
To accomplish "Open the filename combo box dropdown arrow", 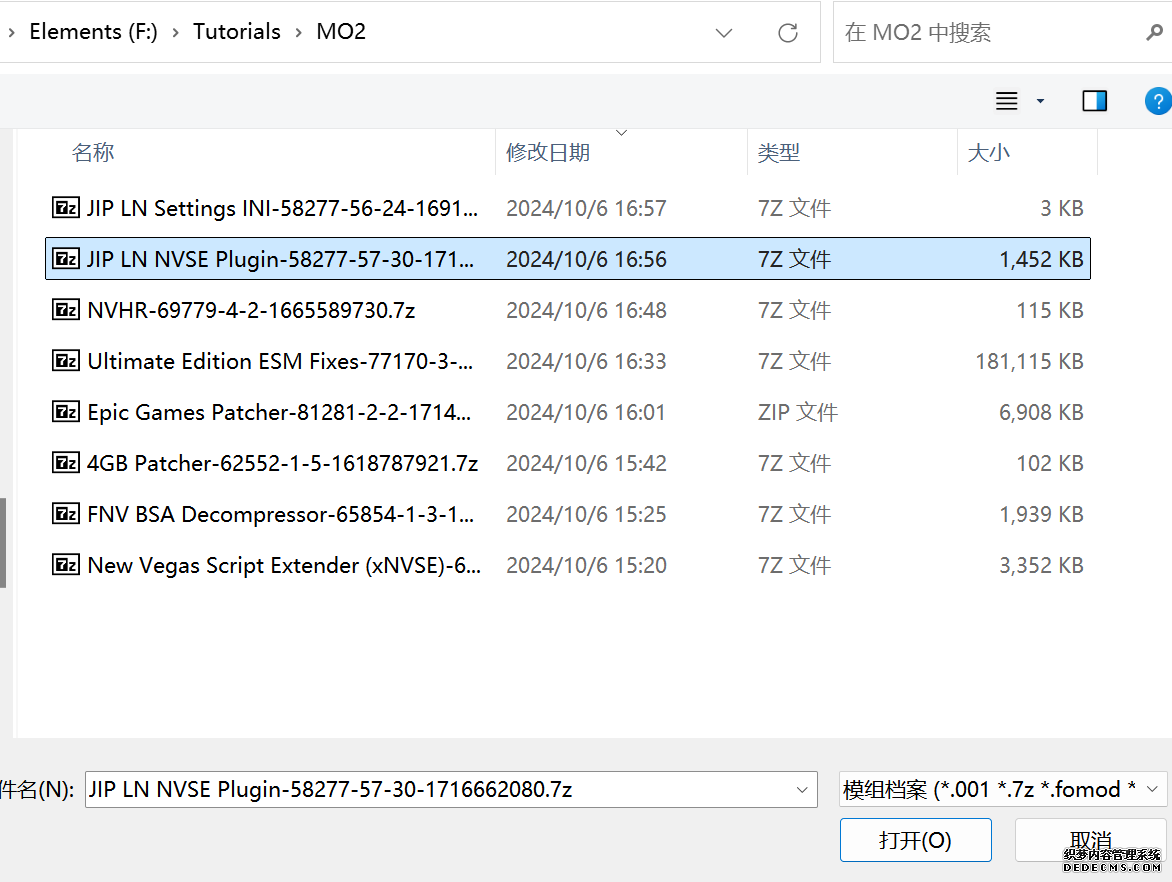I will (801, 790).
